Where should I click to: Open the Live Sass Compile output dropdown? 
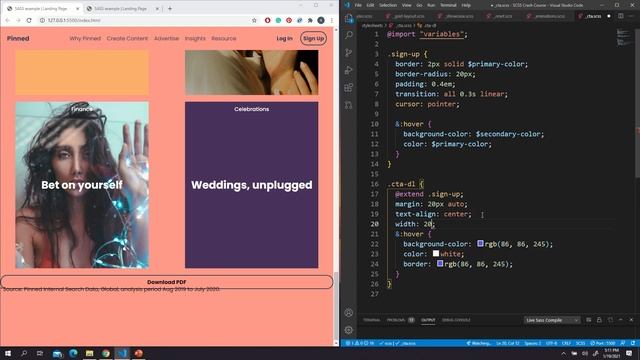pos(551,320)
